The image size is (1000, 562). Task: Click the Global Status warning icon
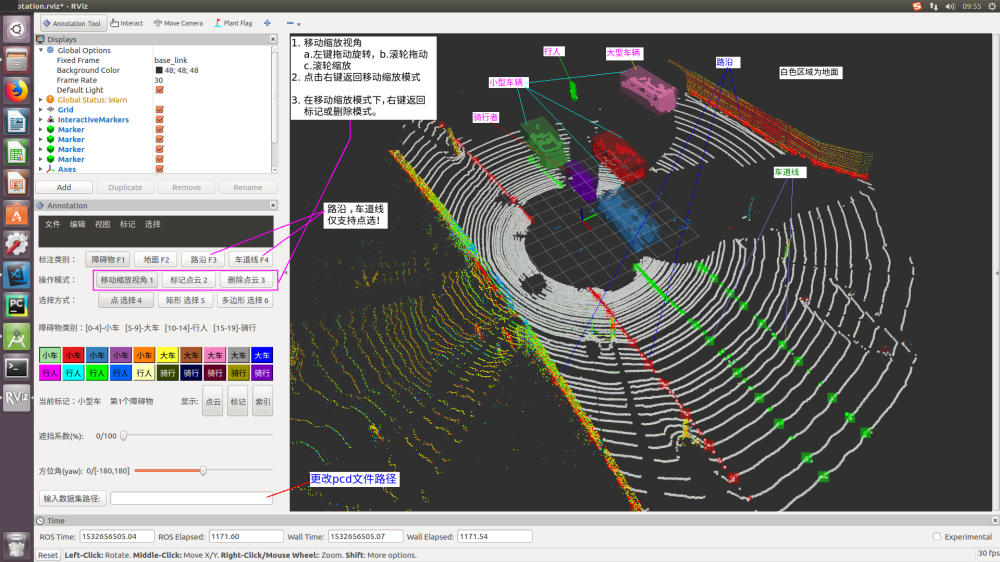click(x=50, y=100)
